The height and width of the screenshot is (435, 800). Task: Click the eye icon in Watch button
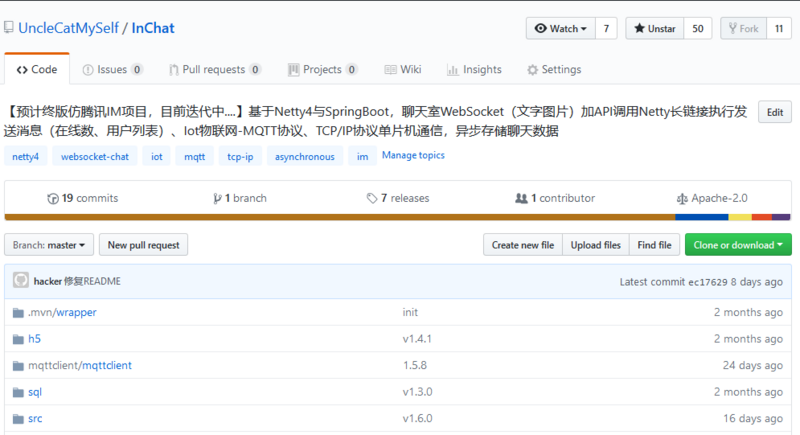[540, 29]
